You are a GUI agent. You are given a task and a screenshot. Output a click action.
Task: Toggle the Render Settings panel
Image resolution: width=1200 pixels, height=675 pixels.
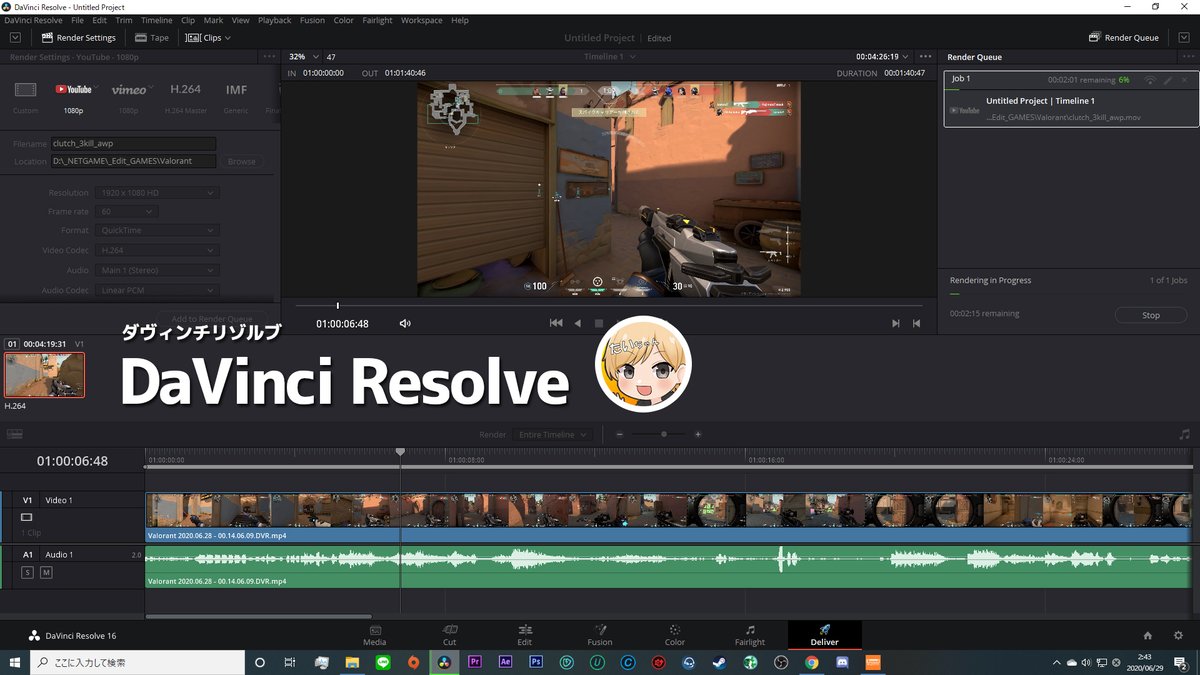[79, 37]
